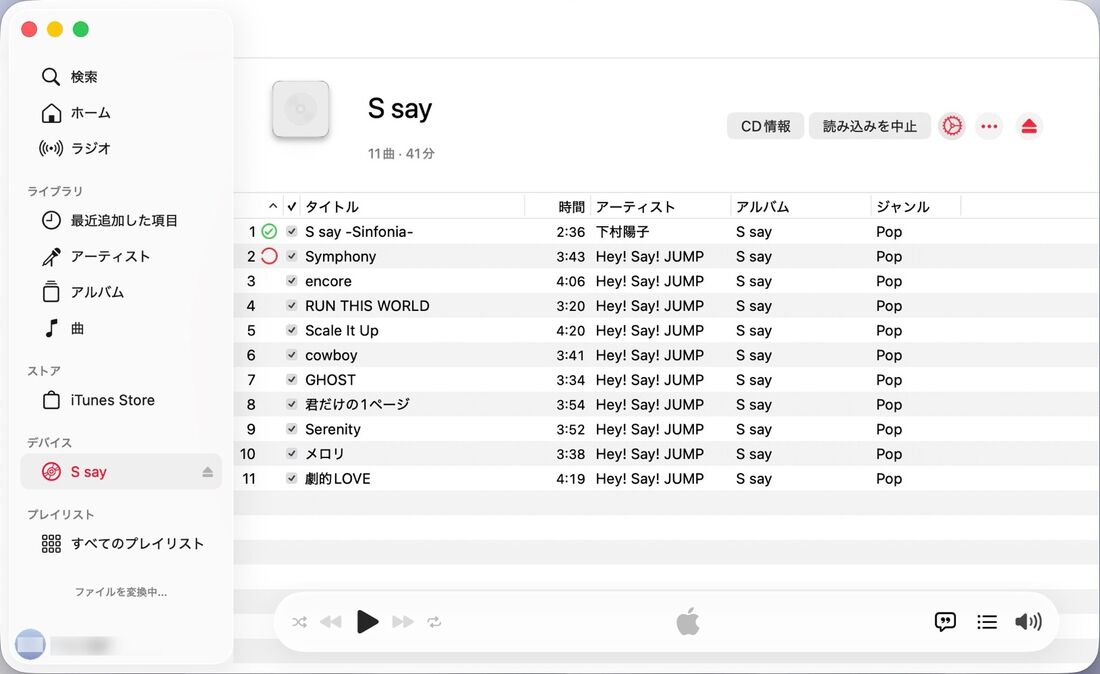Screen dimensions: 1100x674
Task: Select iTunes Store label in sidebar
Action: (x=112, y=400)
